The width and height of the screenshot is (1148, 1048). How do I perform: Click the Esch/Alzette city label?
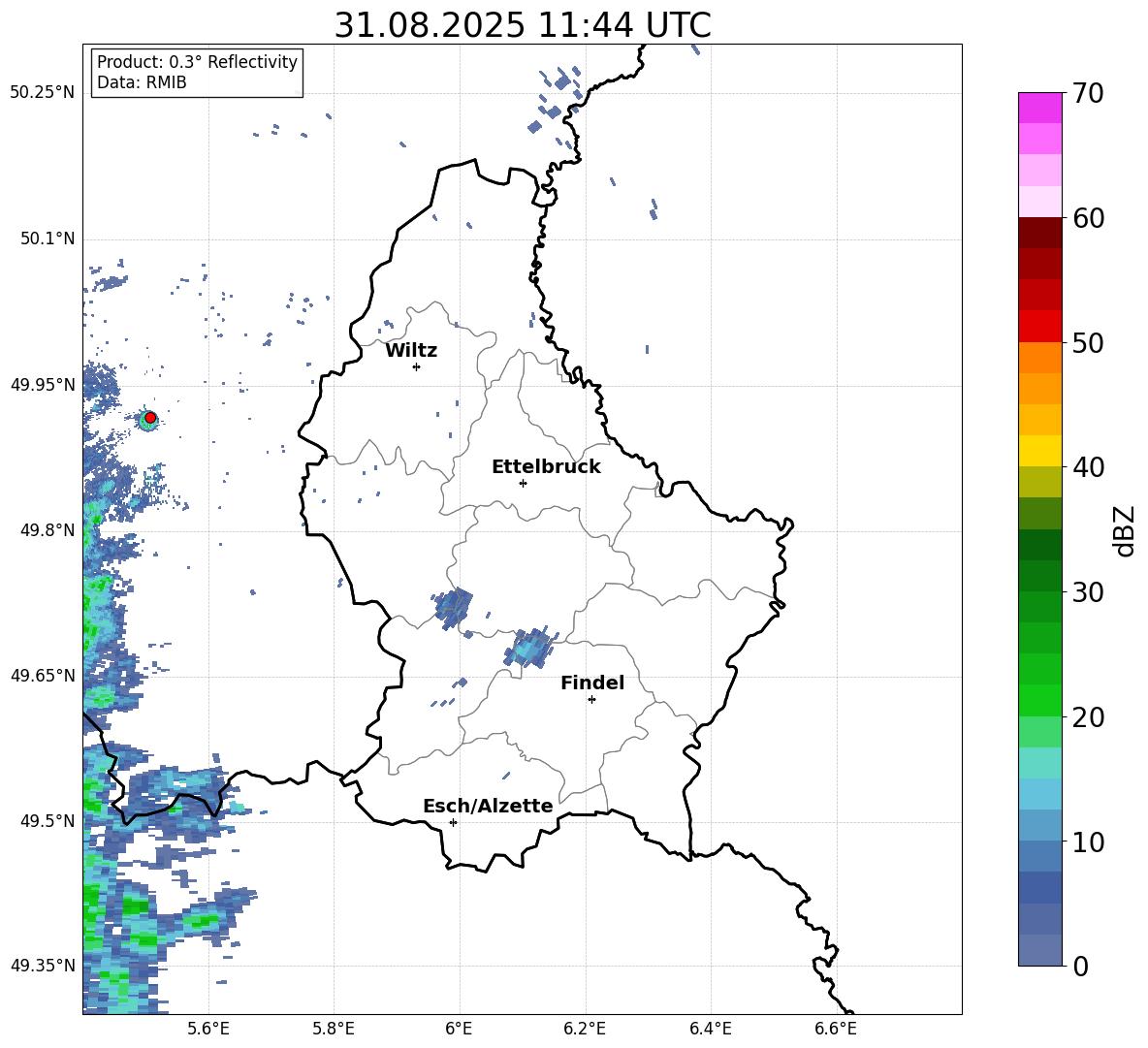point(489,806)
